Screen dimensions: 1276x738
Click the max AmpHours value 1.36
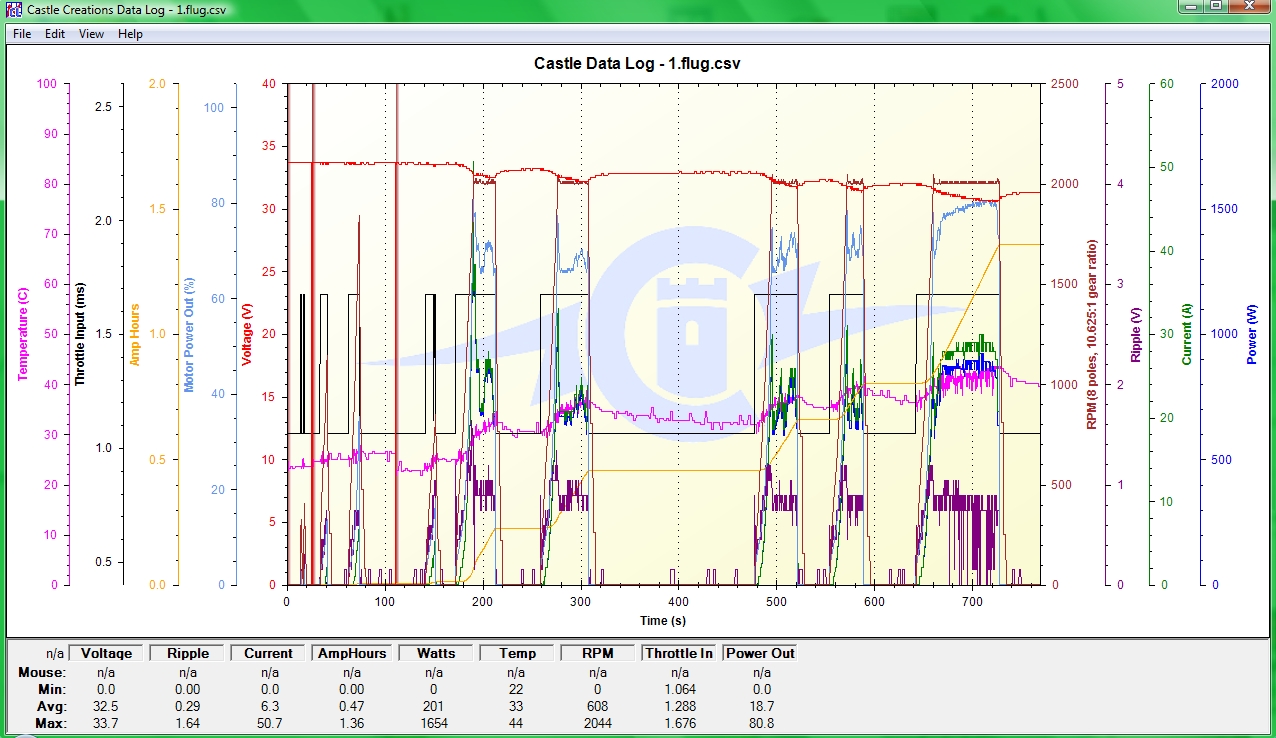351,723
